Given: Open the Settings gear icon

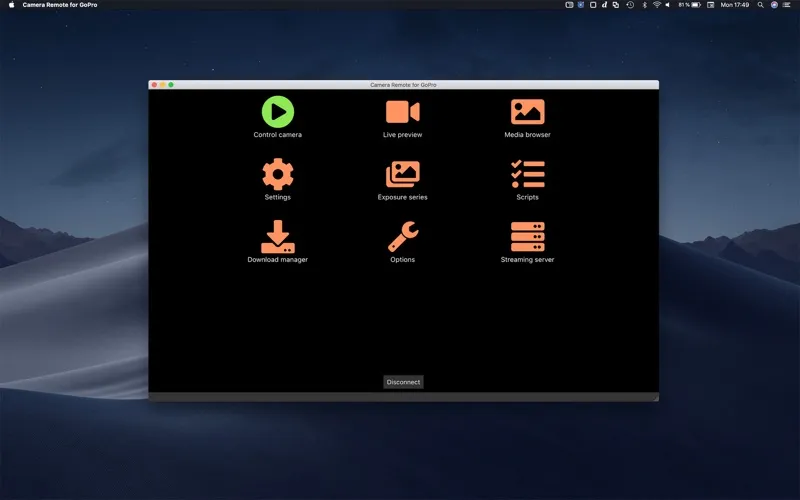Looking at the screenshot, I should pyautogui.click(x=278, y=174).
